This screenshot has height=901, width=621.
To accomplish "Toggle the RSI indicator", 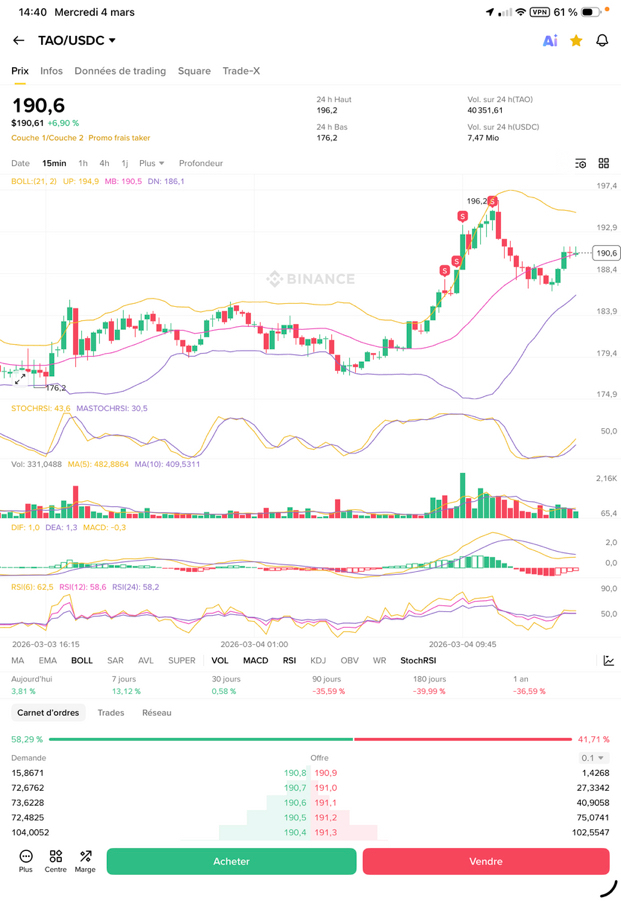I will [x=290, y=661].
